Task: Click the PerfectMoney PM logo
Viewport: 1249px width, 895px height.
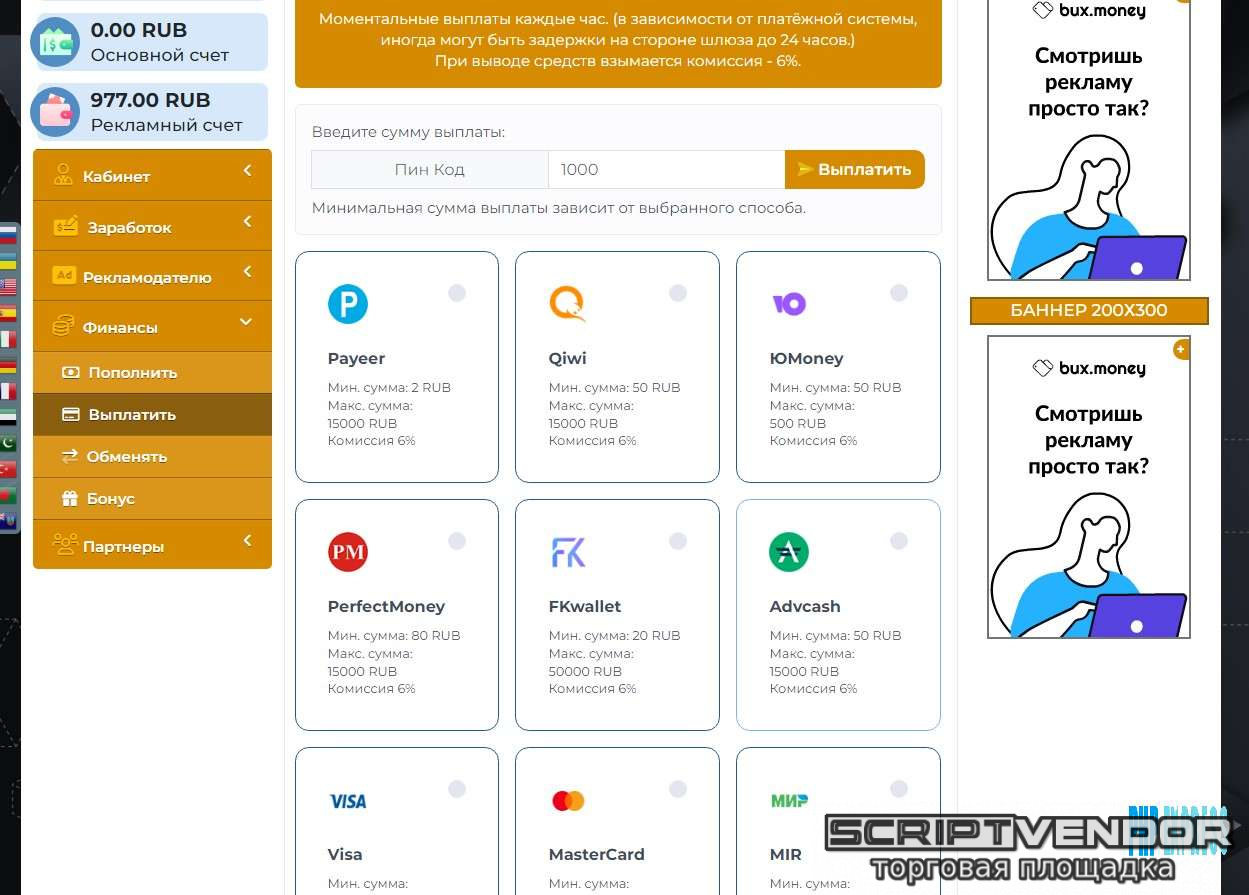Action: pos(348,552)
